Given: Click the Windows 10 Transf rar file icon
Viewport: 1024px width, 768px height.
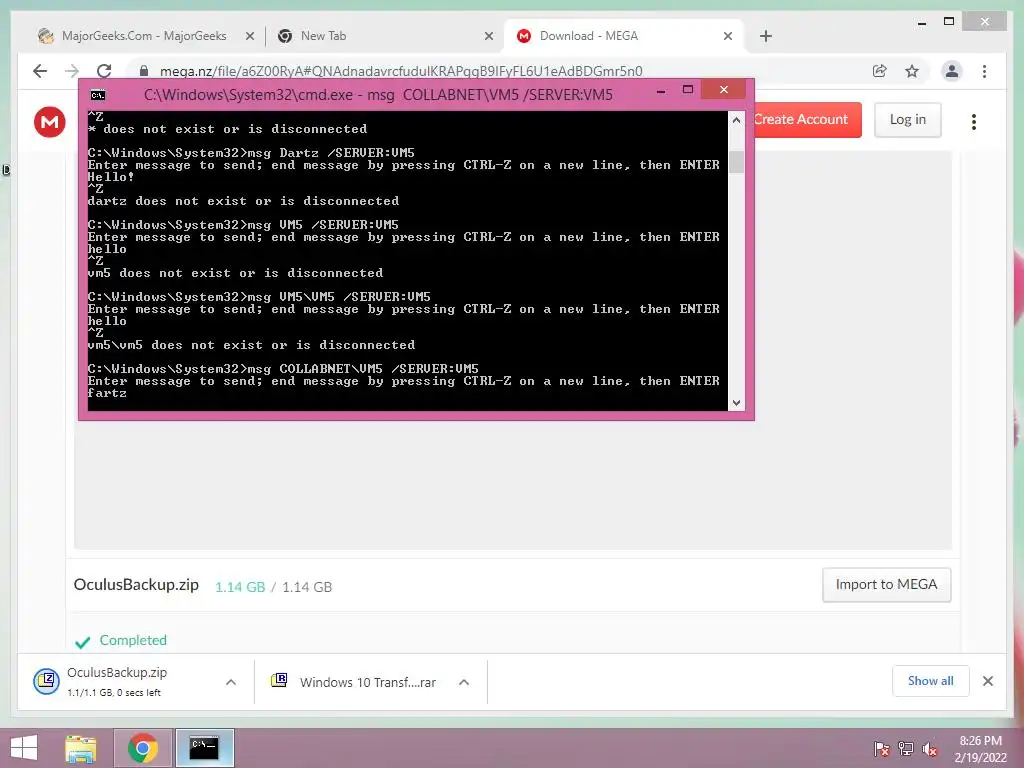Looking at the screenshot, I should 279,680.
